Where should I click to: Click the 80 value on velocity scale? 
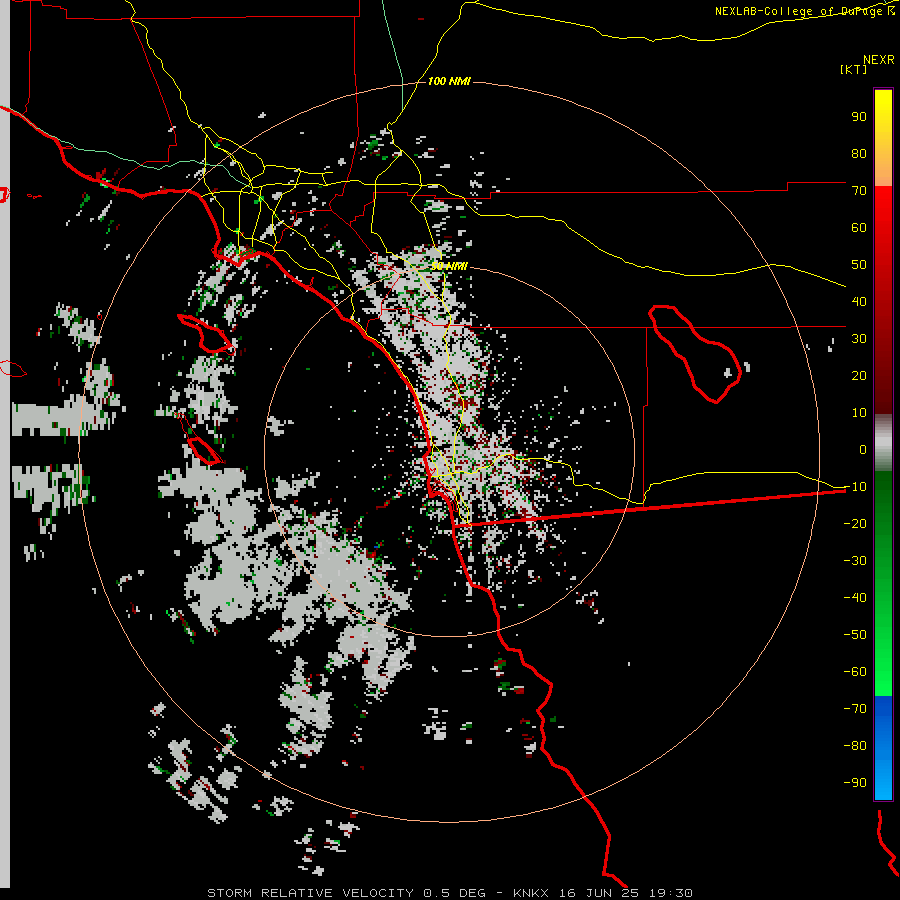(859, 153)
